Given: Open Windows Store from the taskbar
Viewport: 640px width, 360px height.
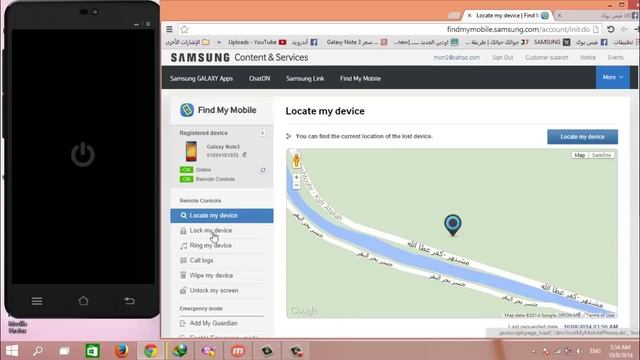Looking at the screenshot, I should [92, 351].
